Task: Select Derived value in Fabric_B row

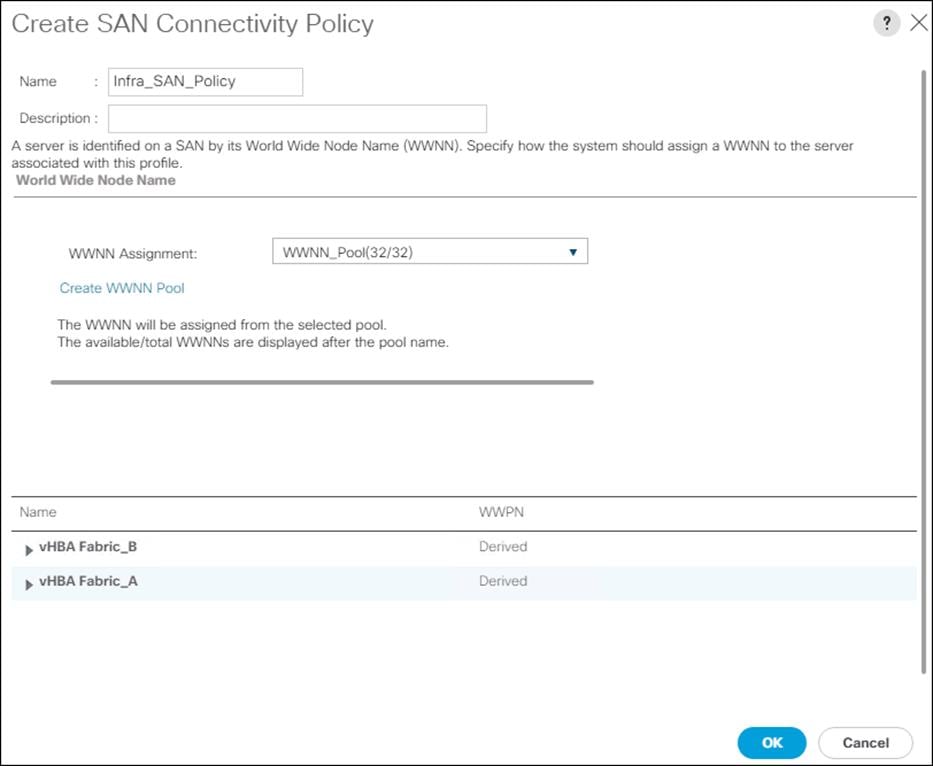Action: 503,546
